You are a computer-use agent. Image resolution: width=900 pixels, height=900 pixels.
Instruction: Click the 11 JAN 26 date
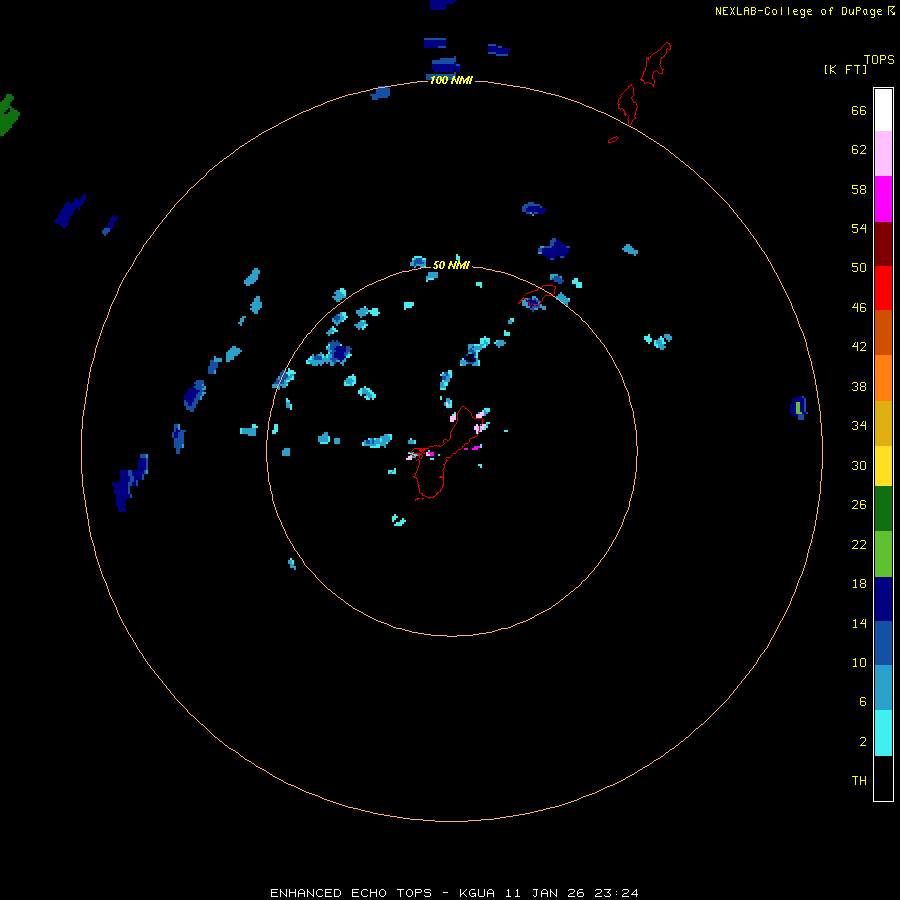point(544,893)
